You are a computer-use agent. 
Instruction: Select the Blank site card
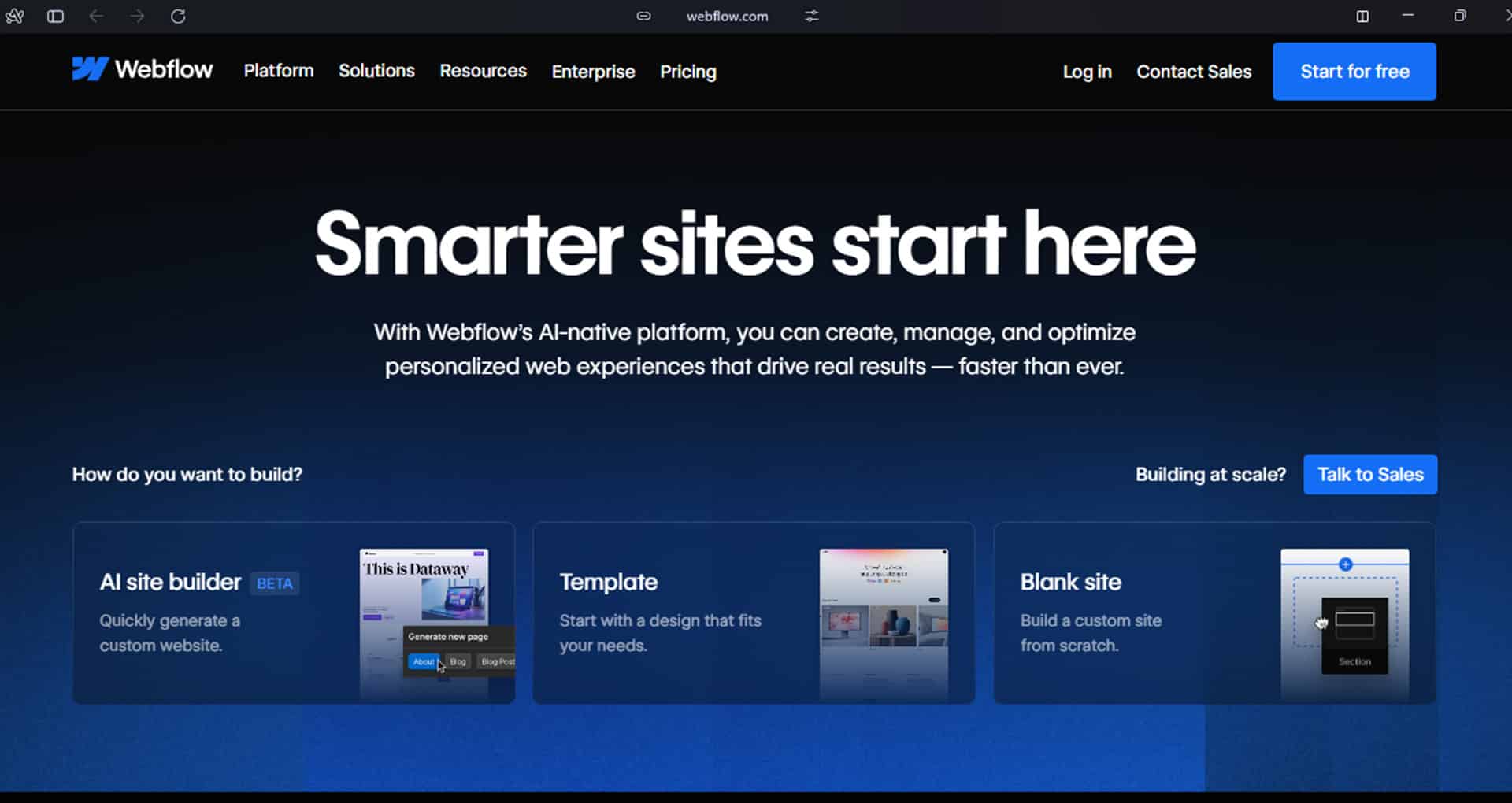pos(1214,612)
